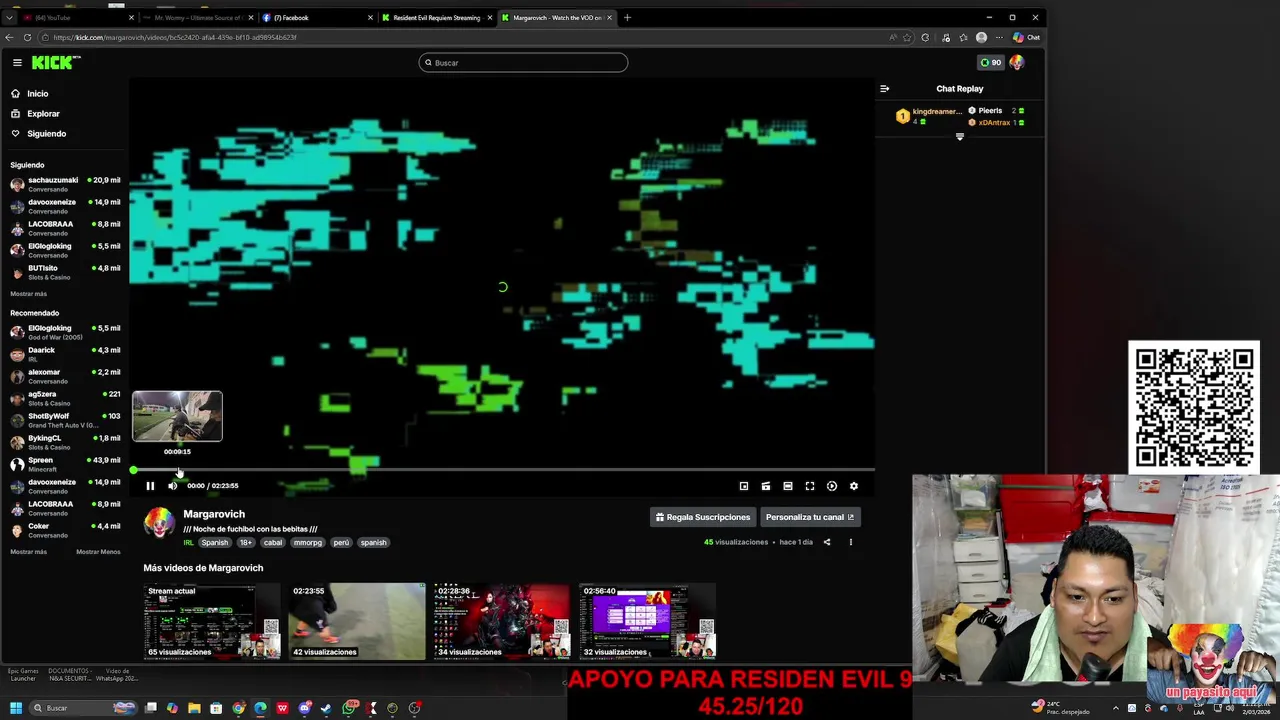Open sachauzumaki channel in Siguiendo list

(x=65, y=184)
